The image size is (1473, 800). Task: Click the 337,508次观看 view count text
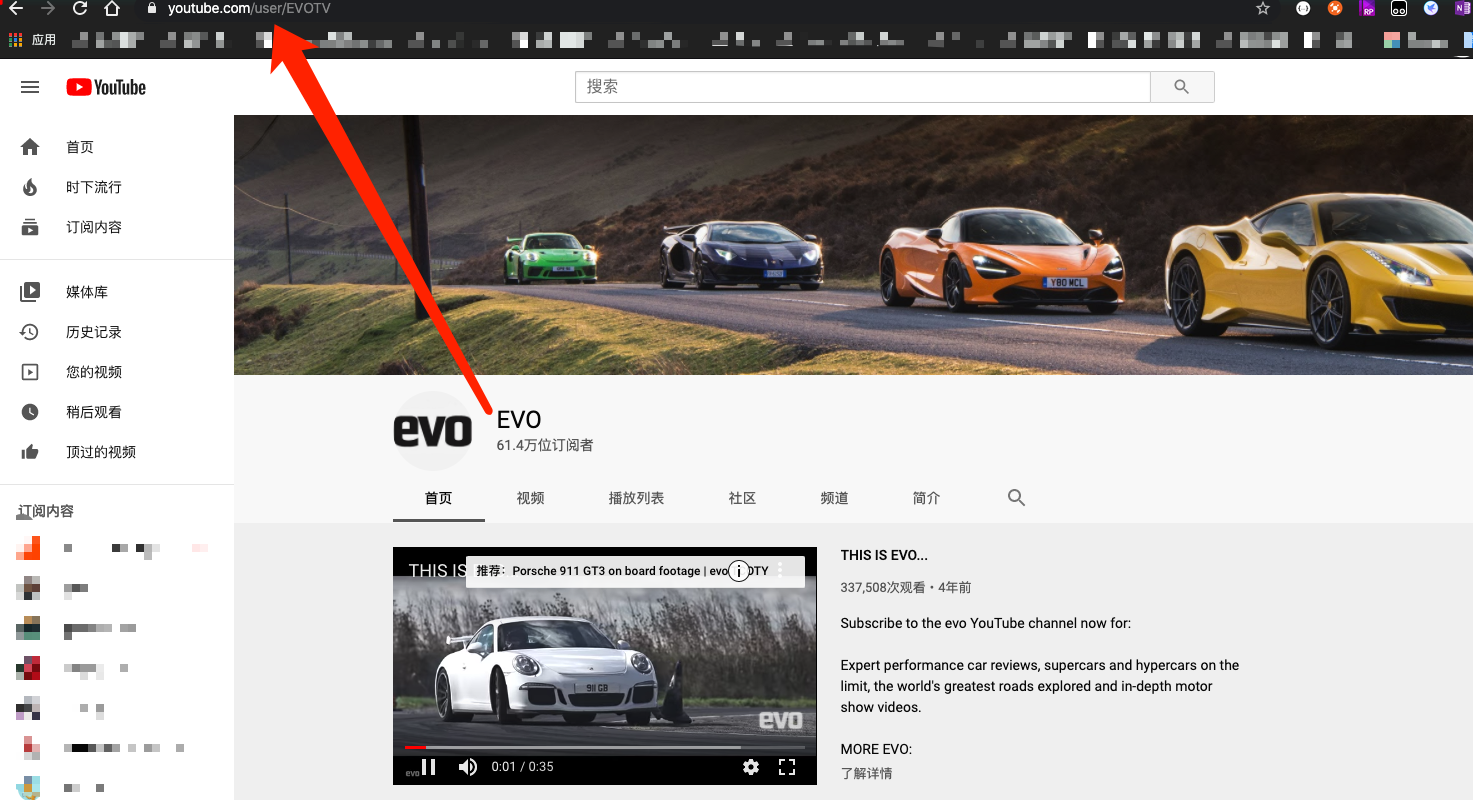click(883, 587)
